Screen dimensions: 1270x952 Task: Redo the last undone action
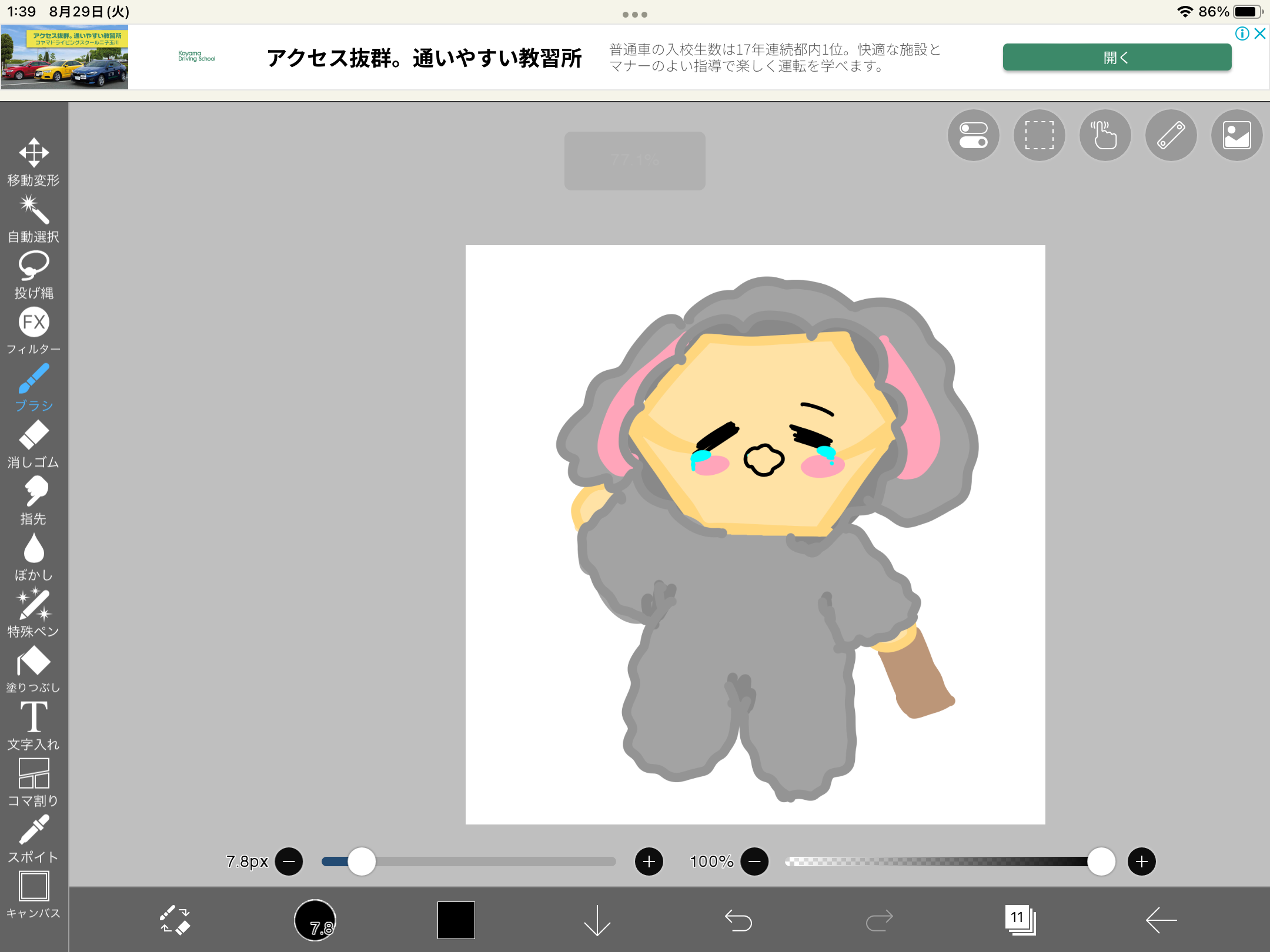(880, 920)
